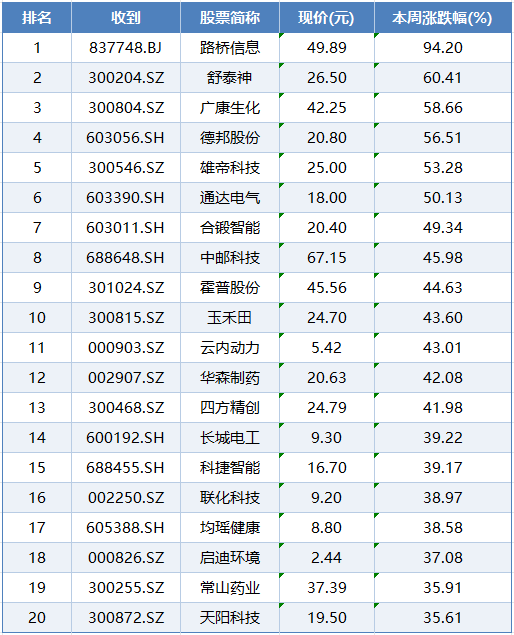Select the cell containing 837748.BJ
Screen dimensions: 514x635
(126, 48)
